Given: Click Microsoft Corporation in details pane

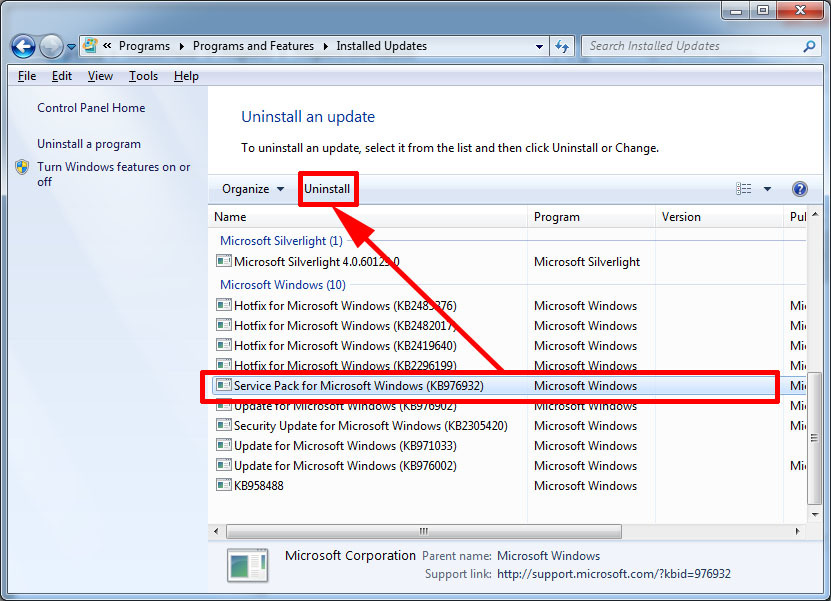Looking at the screenshot, I should click(x=350, y=555).
